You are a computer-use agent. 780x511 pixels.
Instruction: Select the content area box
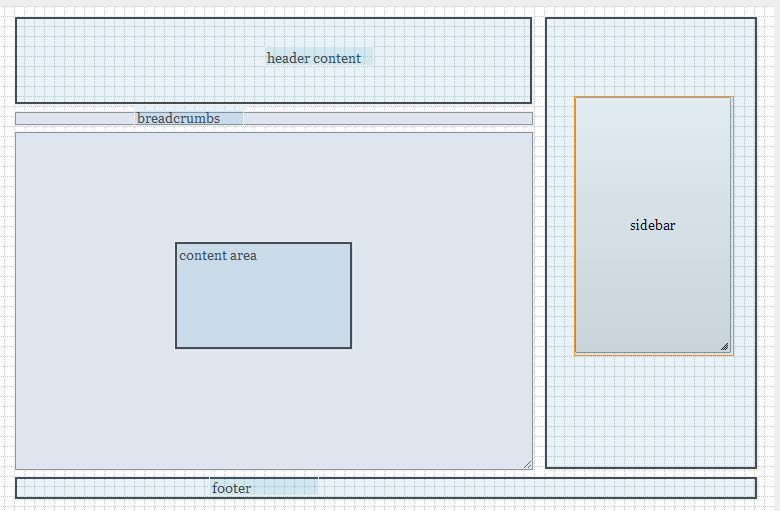click(x=263, y=296)
